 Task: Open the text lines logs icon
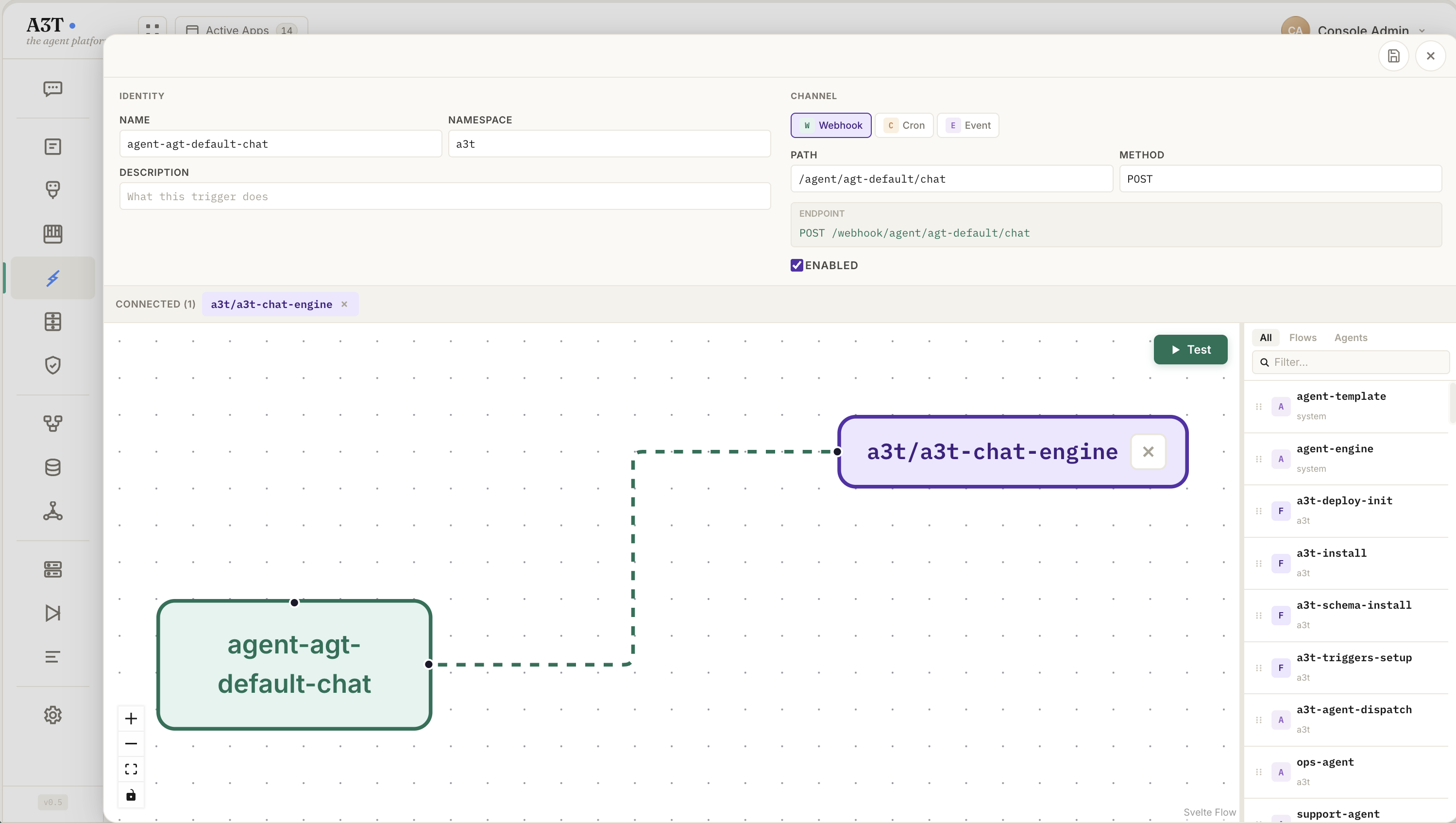(x=52, y=657)
